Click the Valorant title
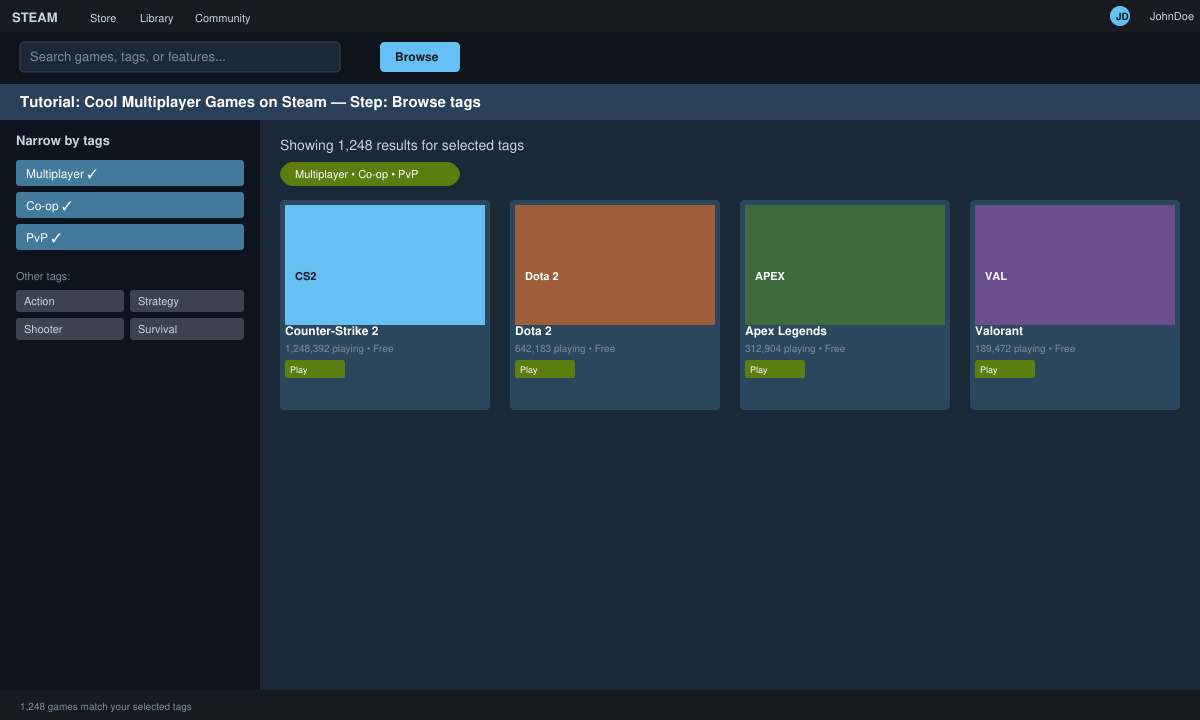 (x=999, y=331)
